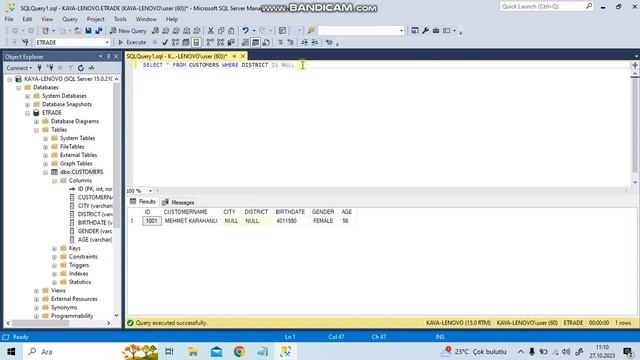This screenshot has width=640, height=360.
Task: Open the Tools menu
Action: [x=120, y=19]
